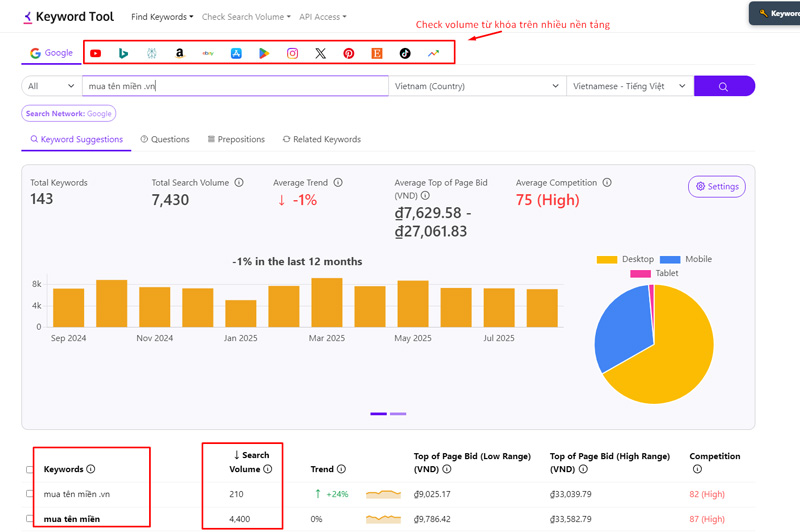Viewport: 800px width, 532px height.
Task: Expand the Vietnamese language dropdown
Action: coord(629,87)
